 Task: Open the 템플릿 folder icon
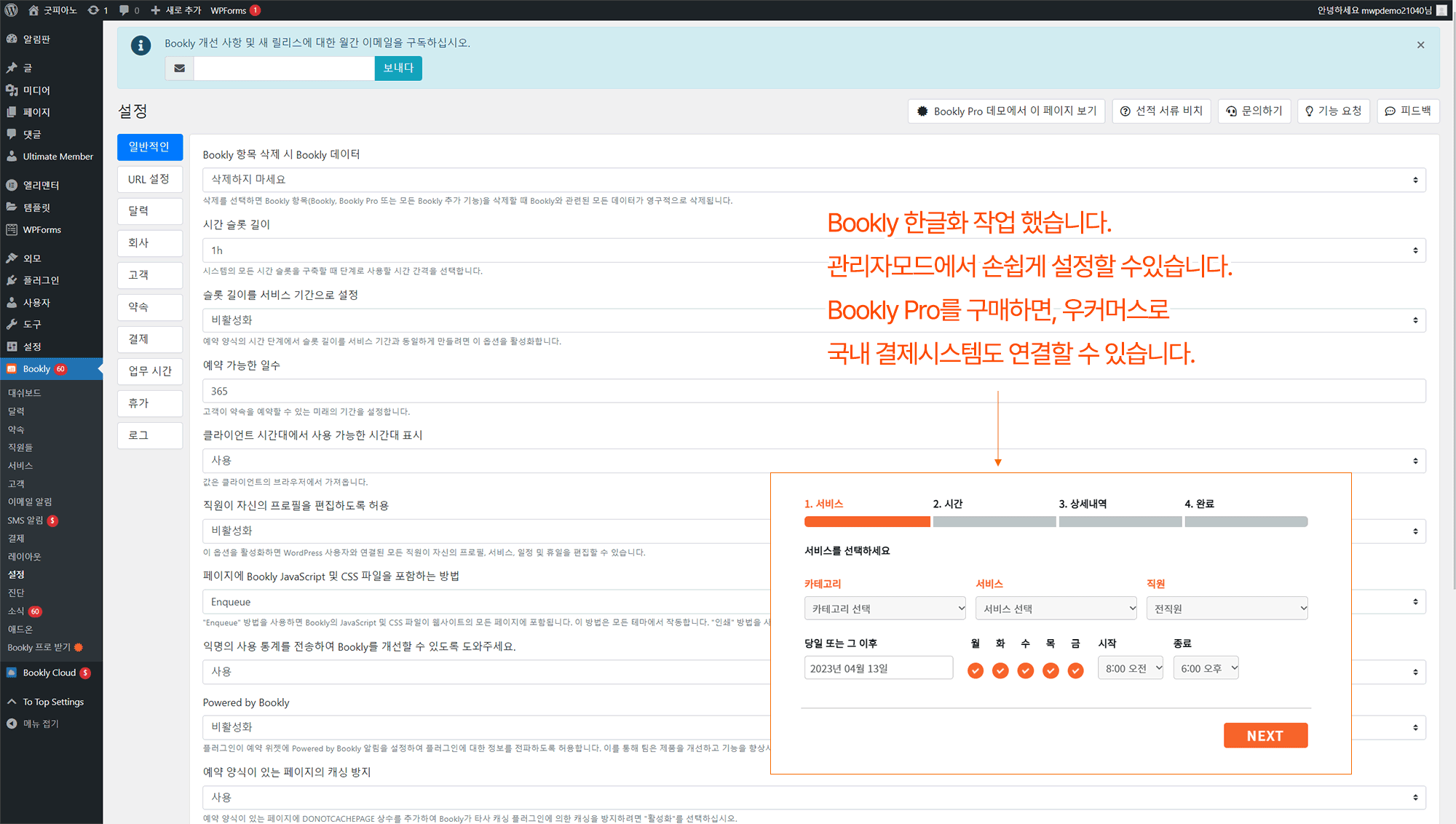pyautogui.click(x=12, y=207)
